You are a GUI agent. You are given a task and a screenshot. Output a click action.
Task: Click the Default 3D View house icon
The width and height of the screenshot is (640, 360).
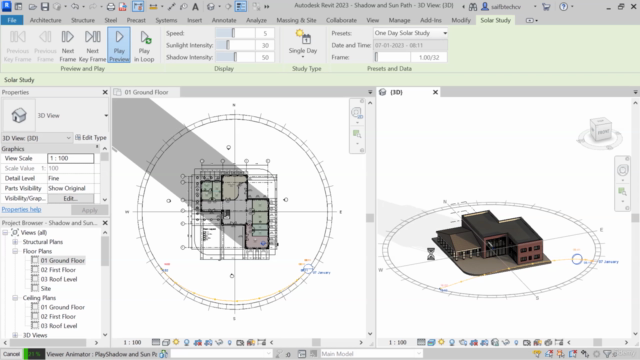(x=211, y=7)
